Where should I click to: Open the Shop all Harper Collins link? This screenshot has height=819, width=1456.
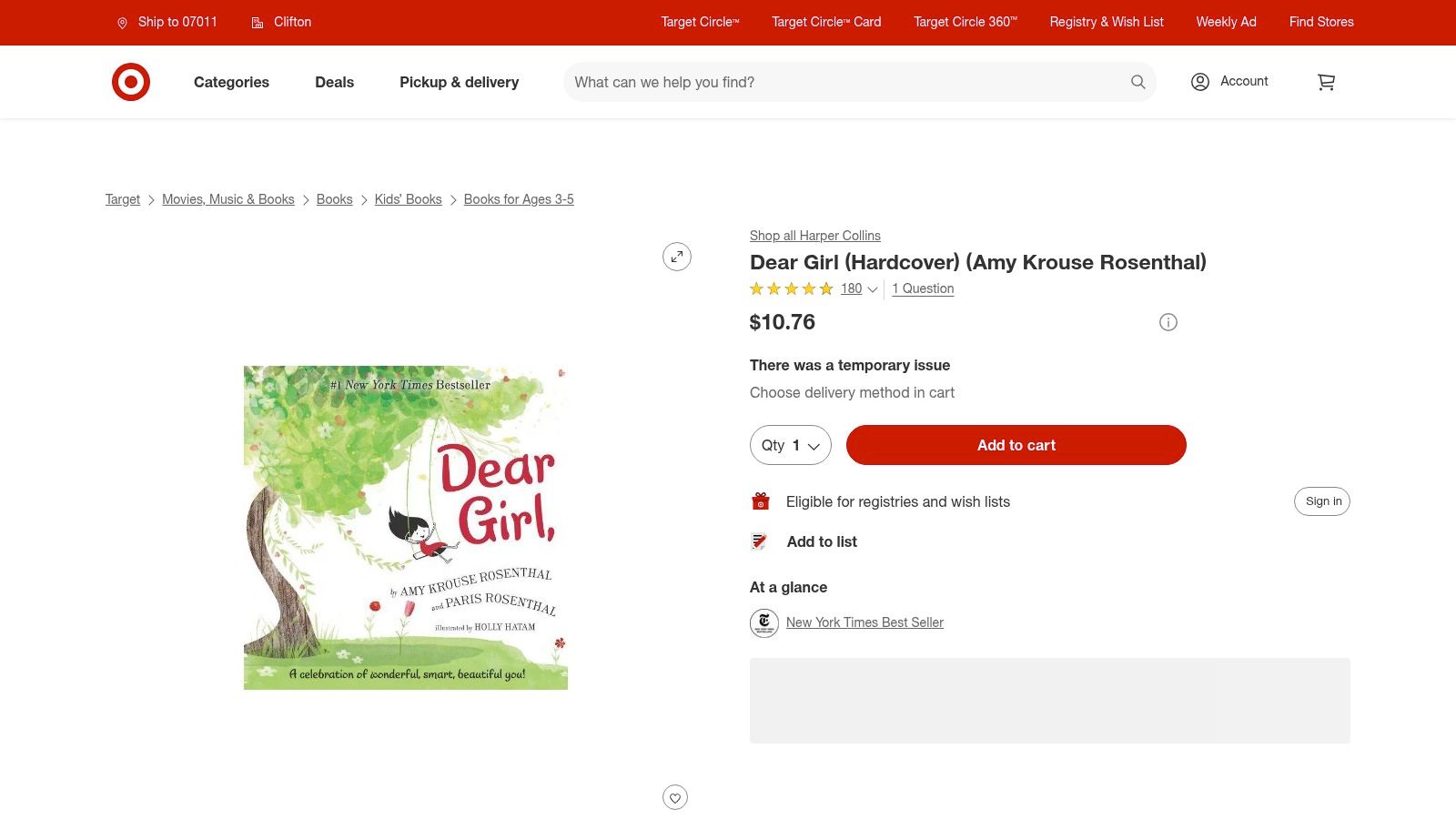pos(814,236)
